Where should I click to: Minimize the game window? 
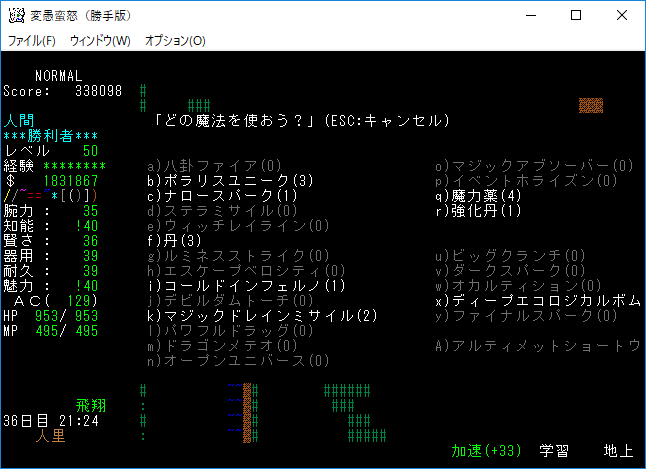pyautogui.click(x=529, y=16)
